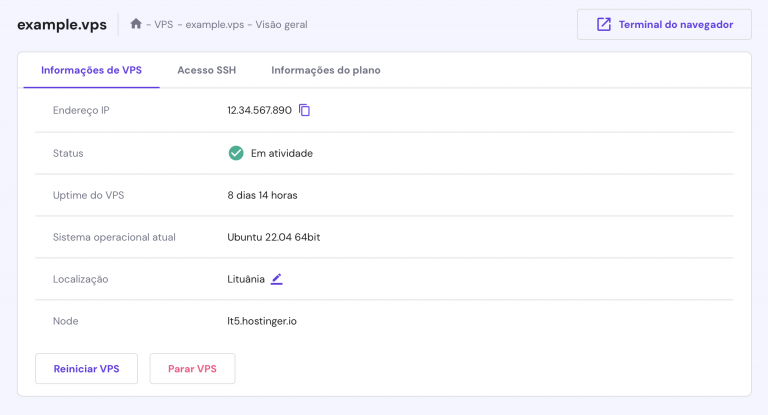The width and height of the screenshot is (768, 415).
Task: Click the external-link icon on Terminal button
Action: point(603,24)
